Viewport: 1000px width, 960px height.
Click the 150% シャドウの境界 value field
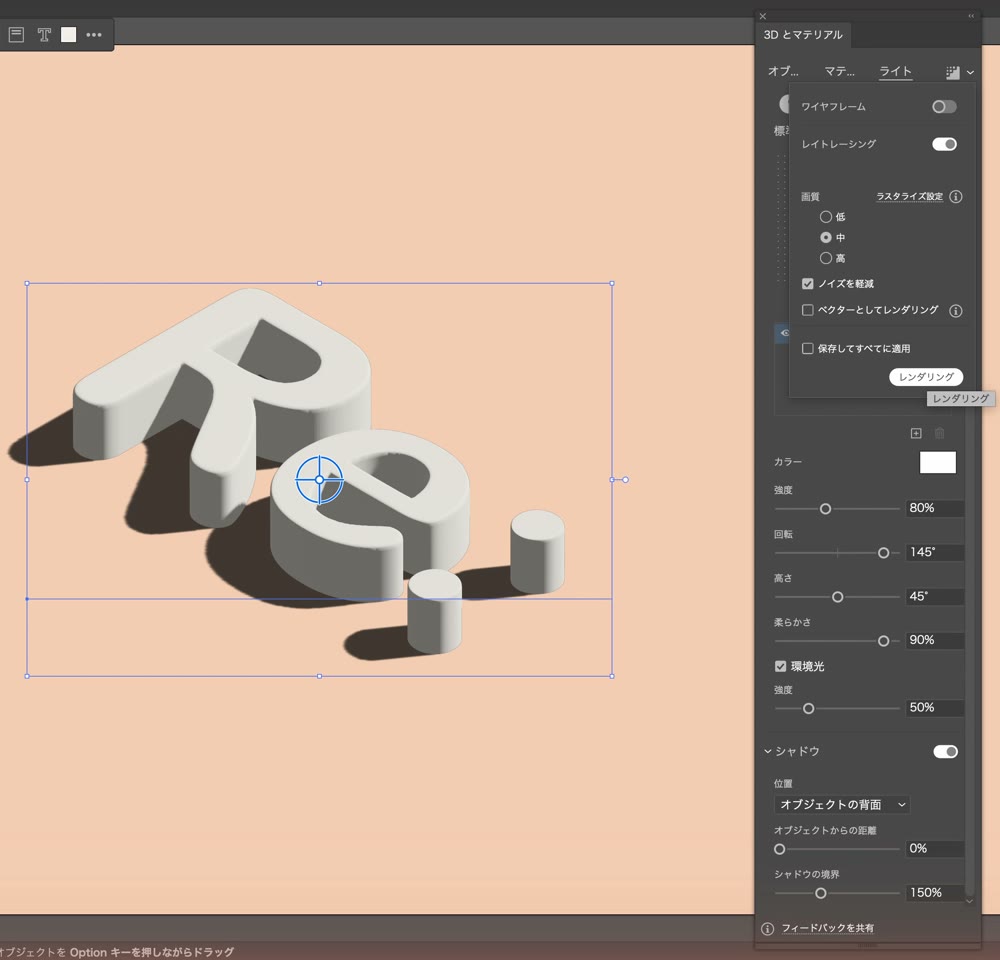[x=935, y=893]
